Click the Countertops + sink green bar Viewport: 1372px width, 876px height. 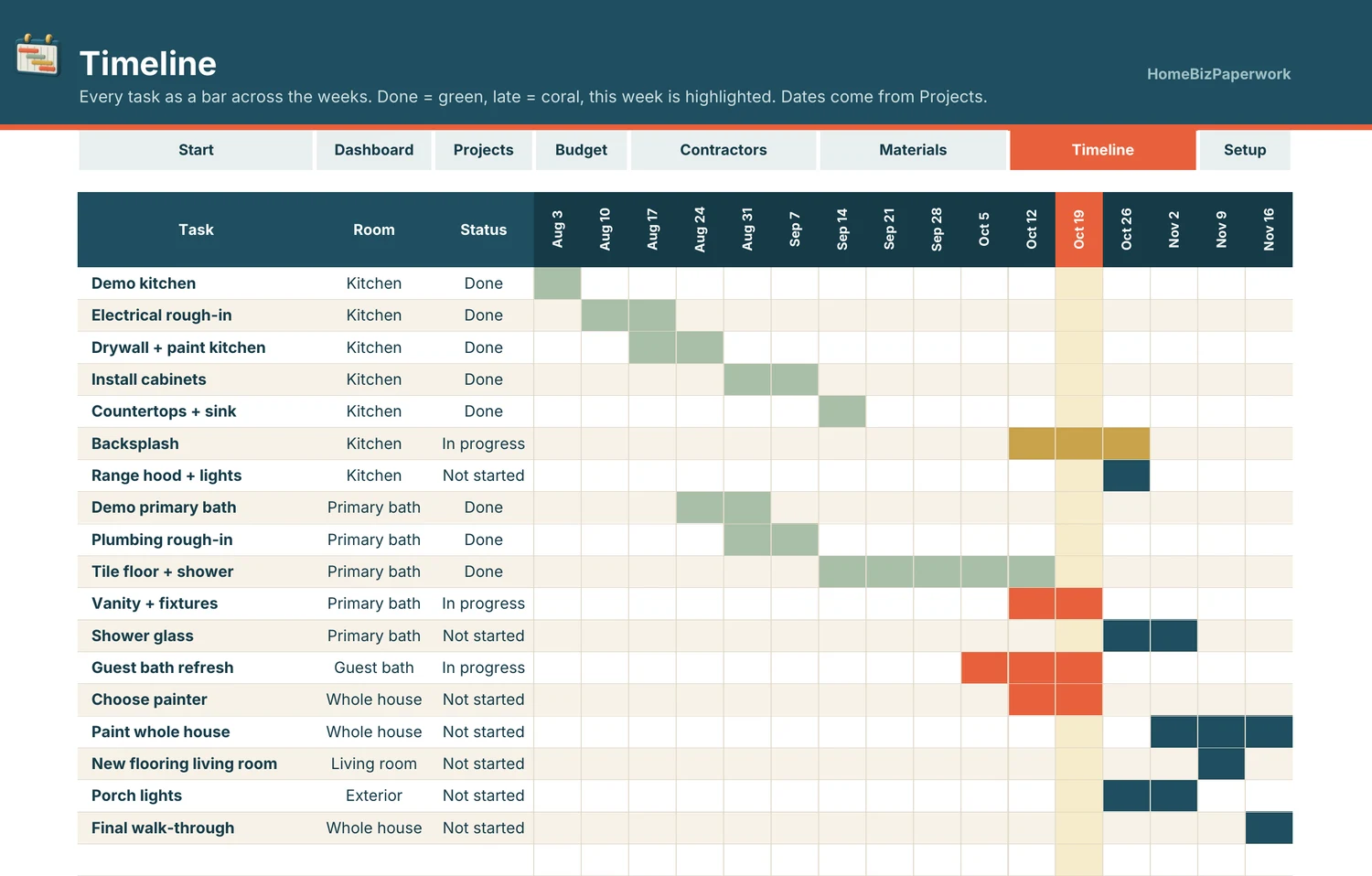click(x=842, y=411)
